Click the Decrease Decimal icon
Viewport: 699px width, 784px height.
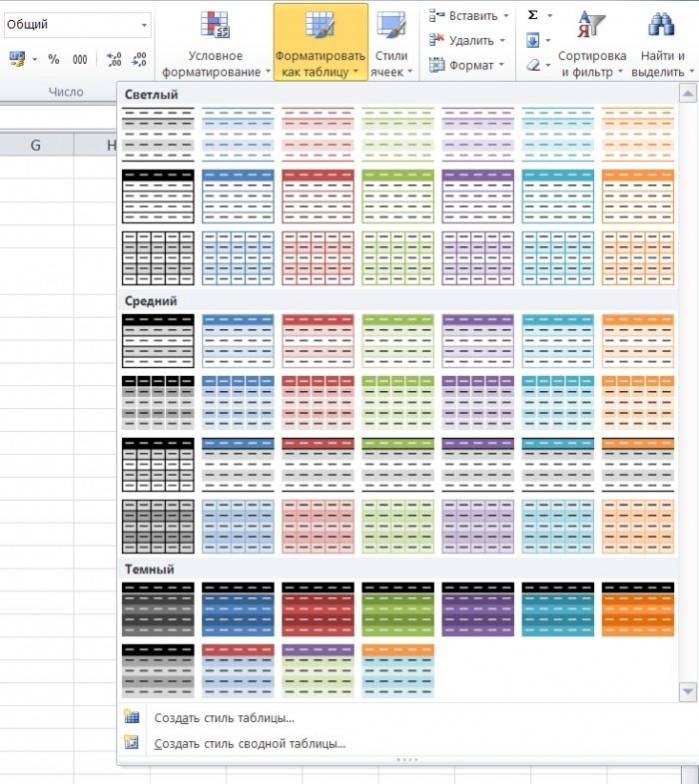coord(139,60)
